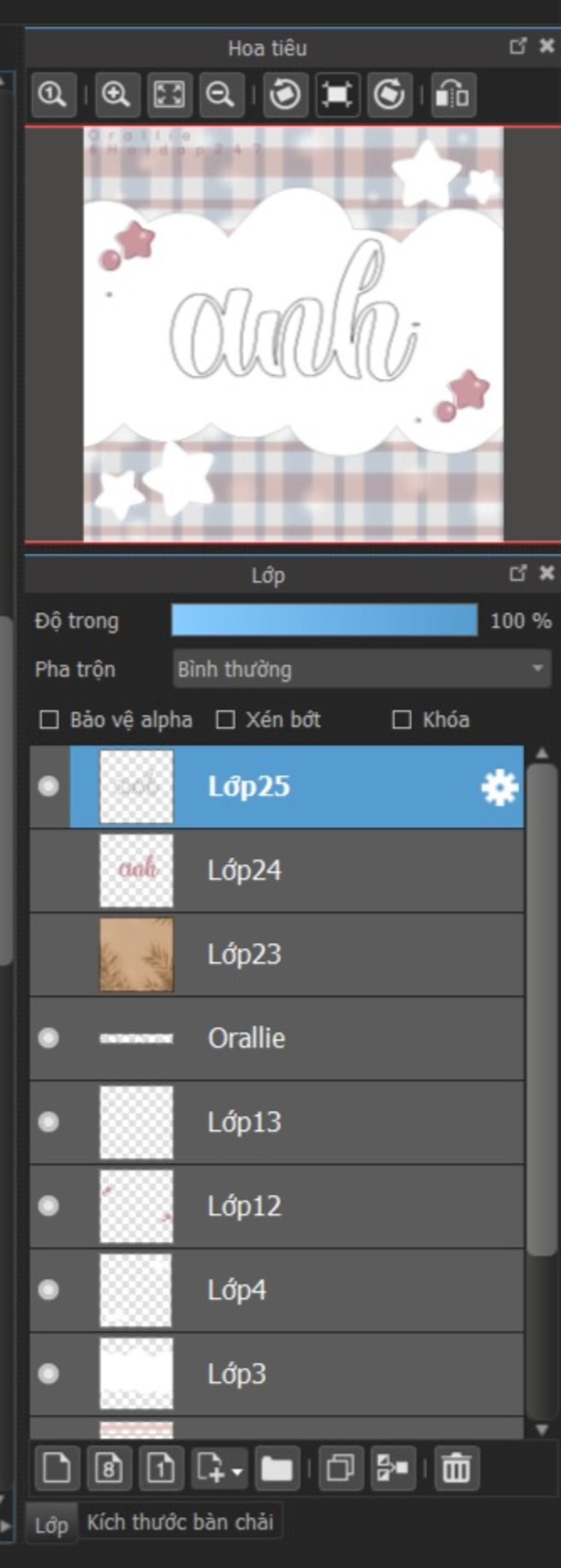Image resolution: width=561 pixels, height=1568 pixels.
Task: Adjust the Độ trong opacity slider
Action: tap(324, 620)
